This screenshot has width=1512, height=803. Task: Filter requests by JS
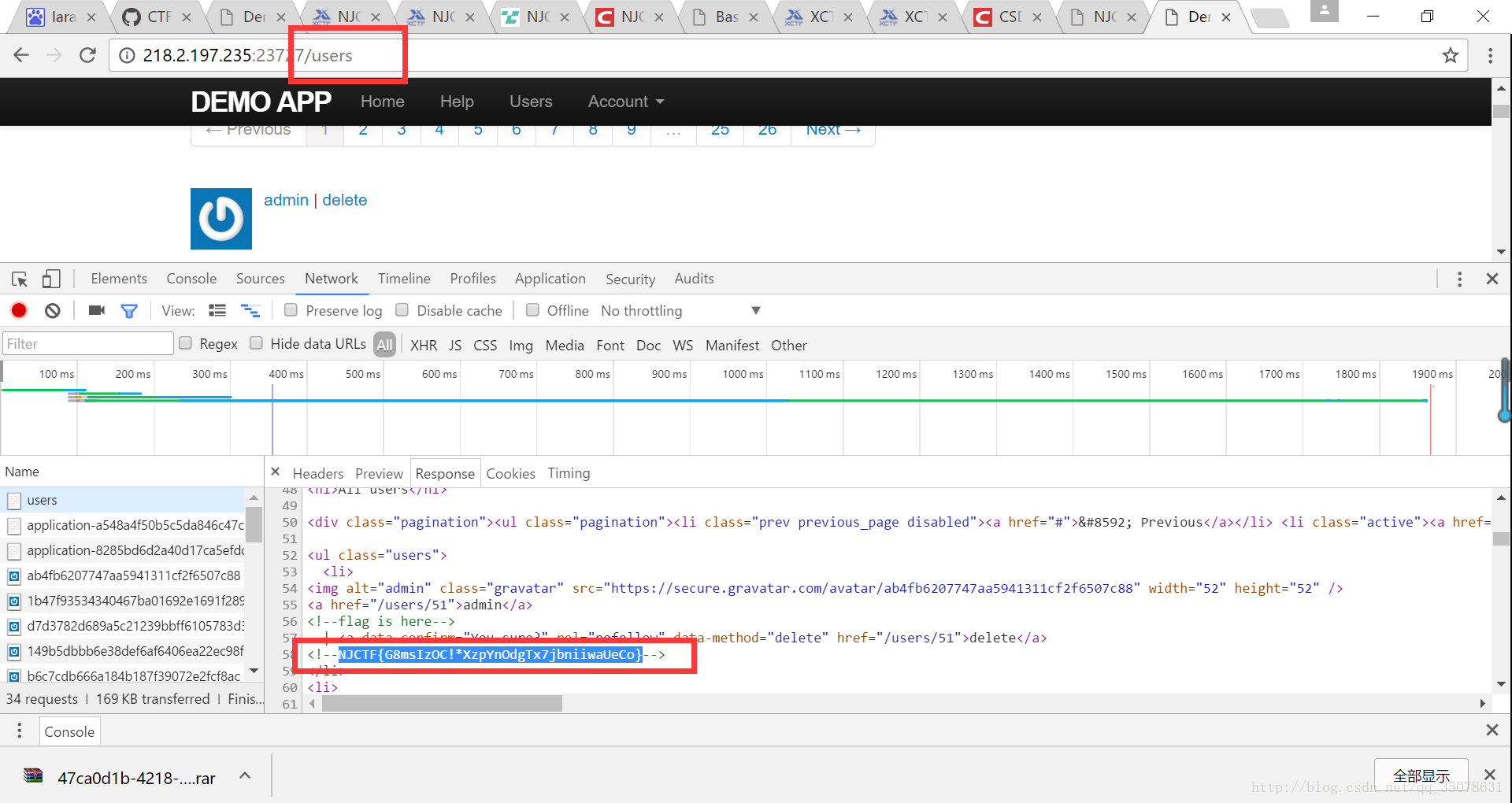[x=455, y=345]
